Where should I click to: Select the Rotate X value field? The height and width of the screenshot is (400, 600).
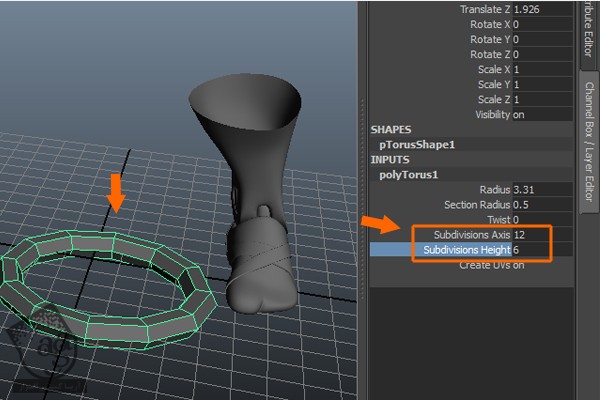pyautogui.click(x=542, y=24)
